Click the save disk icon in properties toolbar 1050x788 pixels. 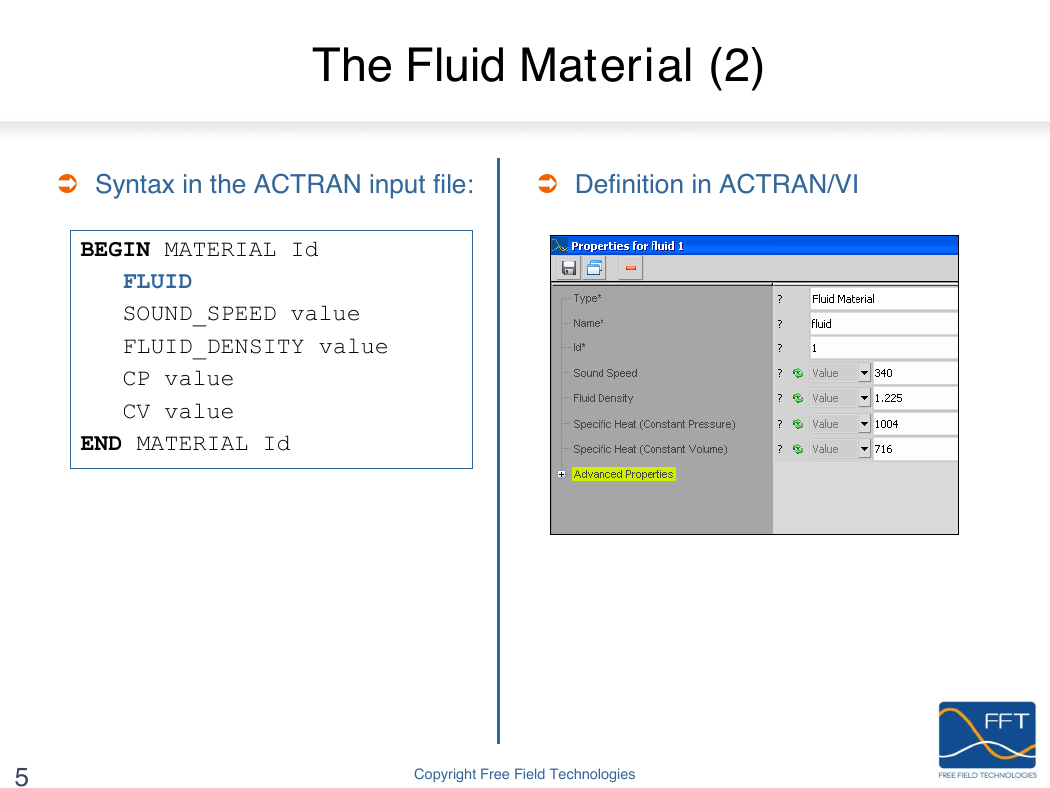(x=569, y=268)
